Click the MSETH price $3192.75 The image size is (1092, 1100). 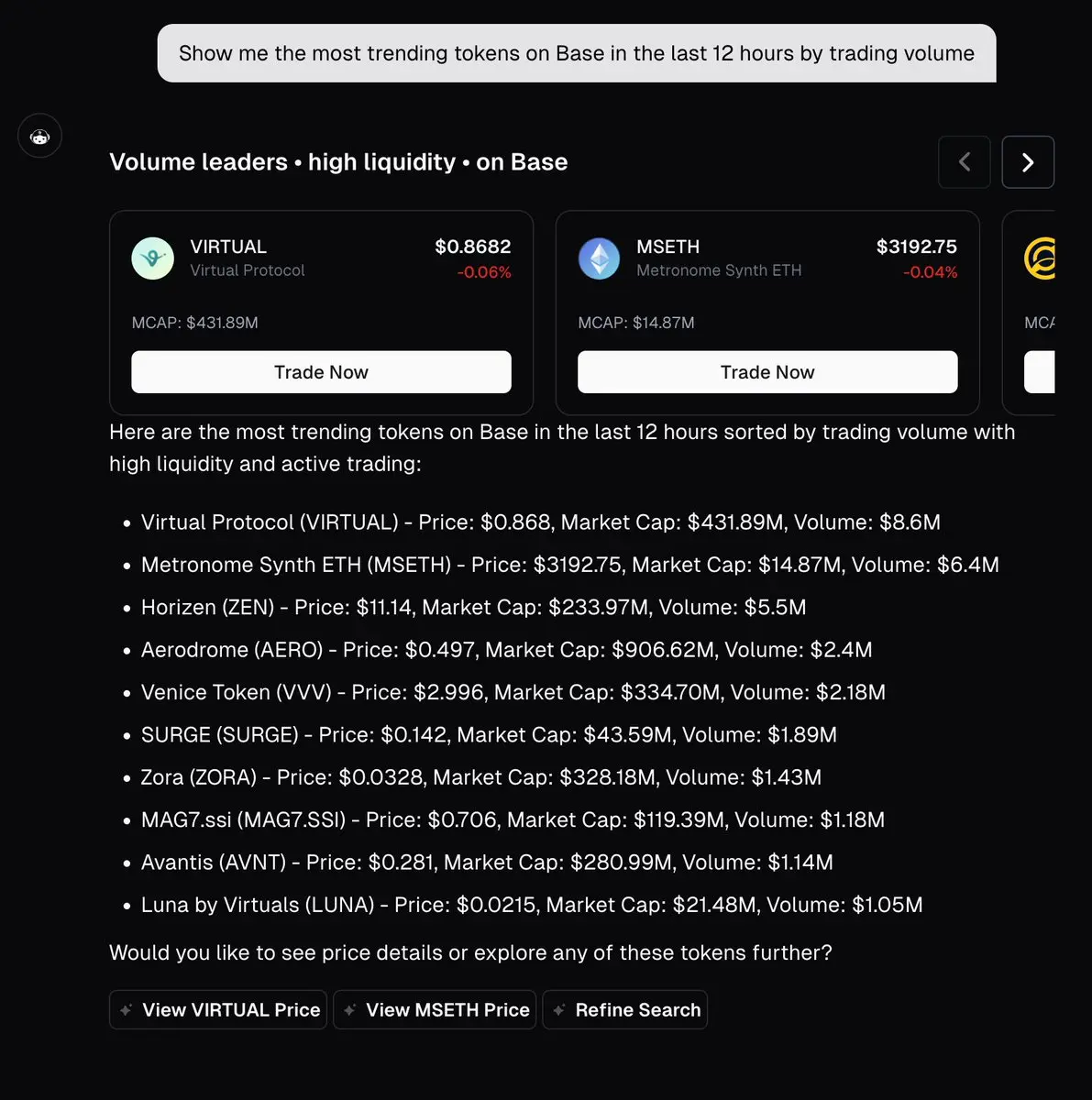916,247
